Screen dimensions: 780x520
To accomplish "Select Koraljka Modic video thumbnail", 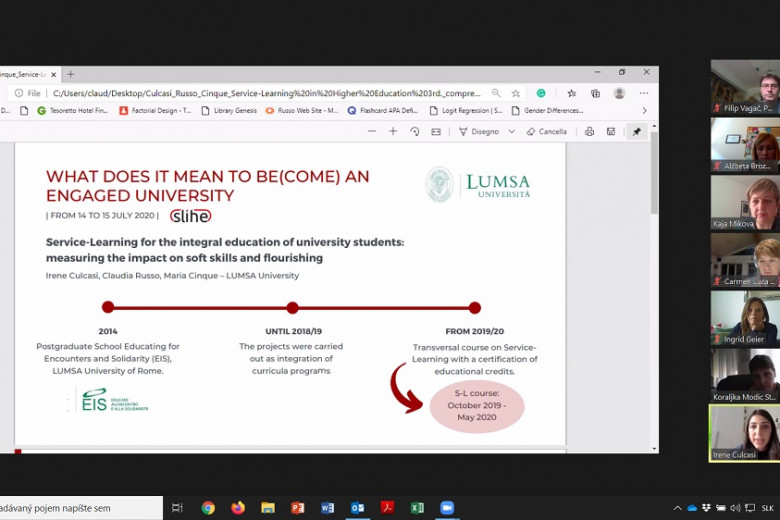I will pyautogui.click(x=745, y=376).
